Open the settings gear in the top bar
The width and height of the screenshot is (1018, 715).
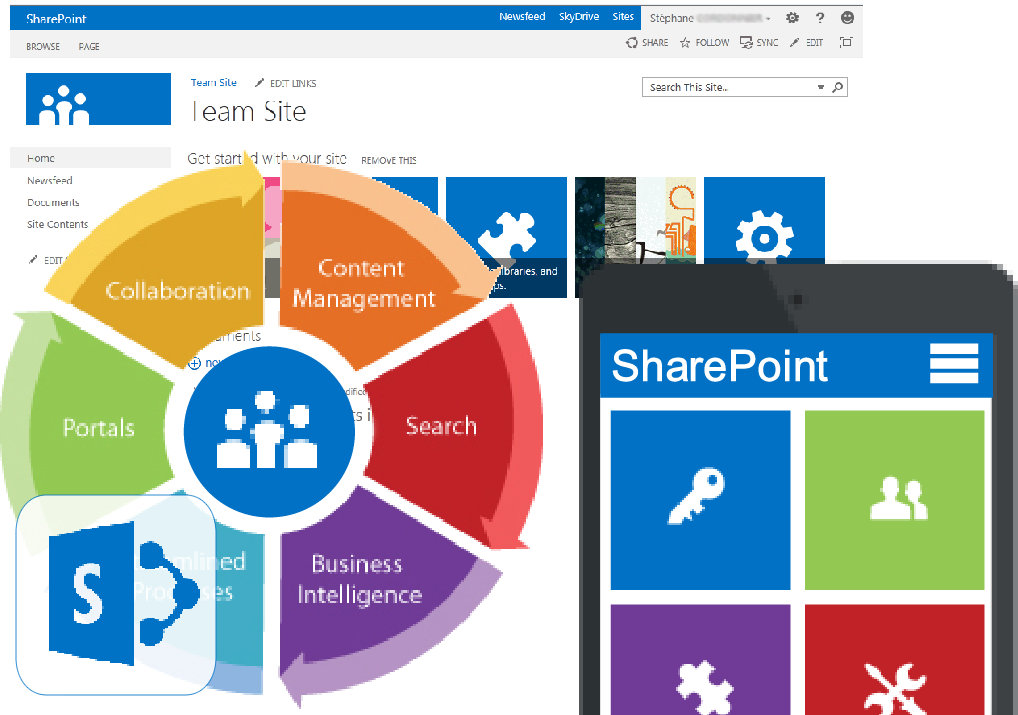tap(792, 18)
